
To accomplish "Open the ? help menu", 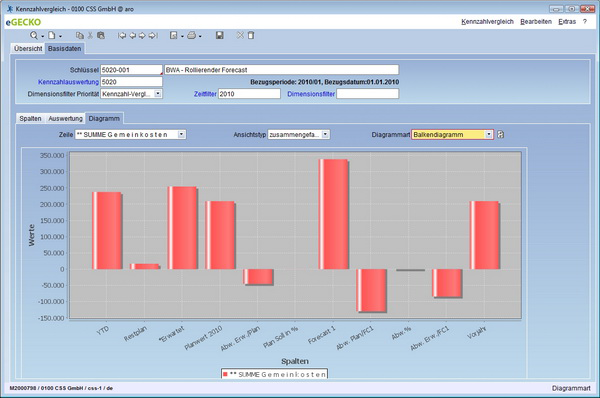I will pos(585,21).
